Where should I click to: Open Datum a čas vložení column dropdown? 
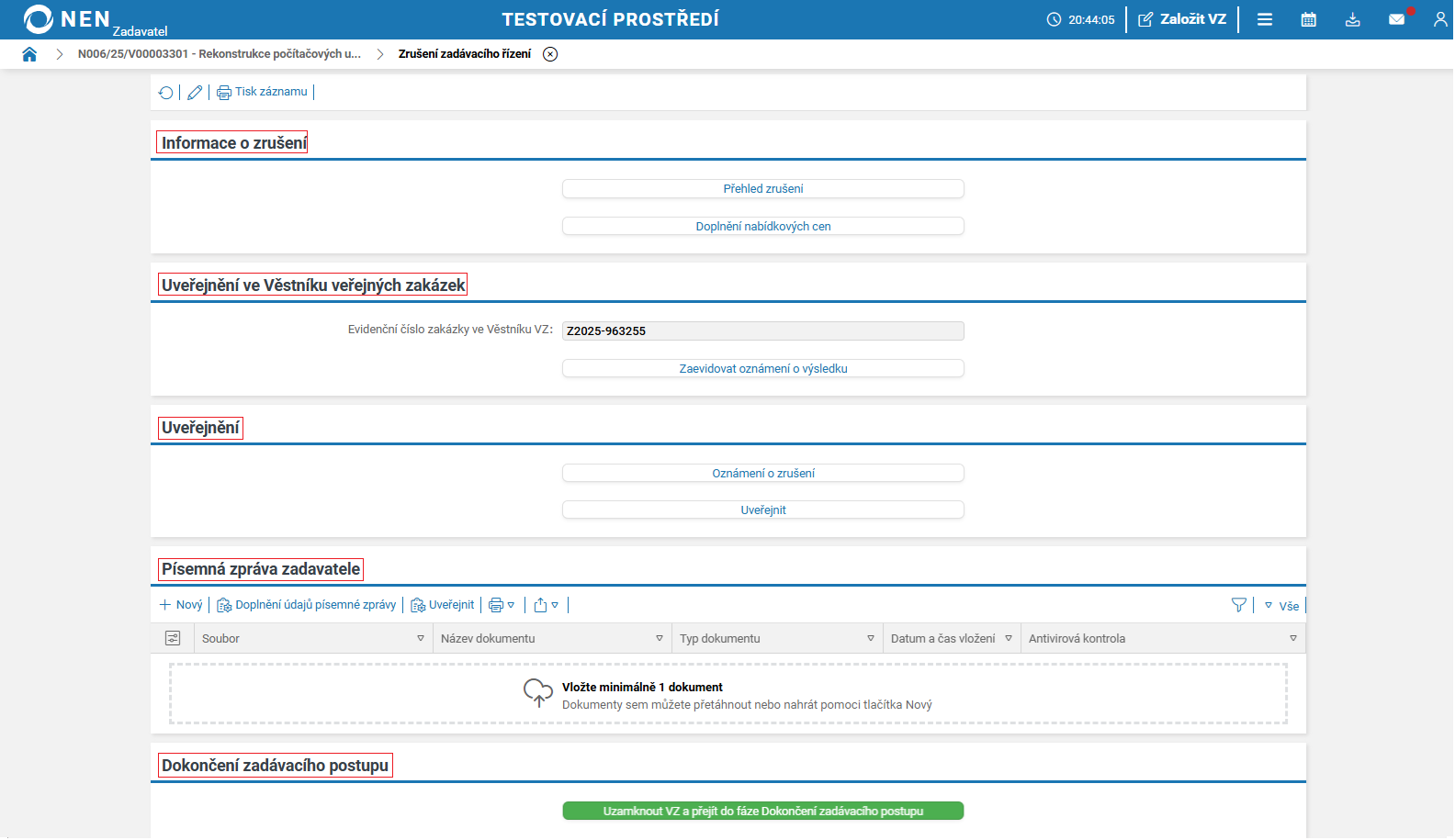point(1009,639)
